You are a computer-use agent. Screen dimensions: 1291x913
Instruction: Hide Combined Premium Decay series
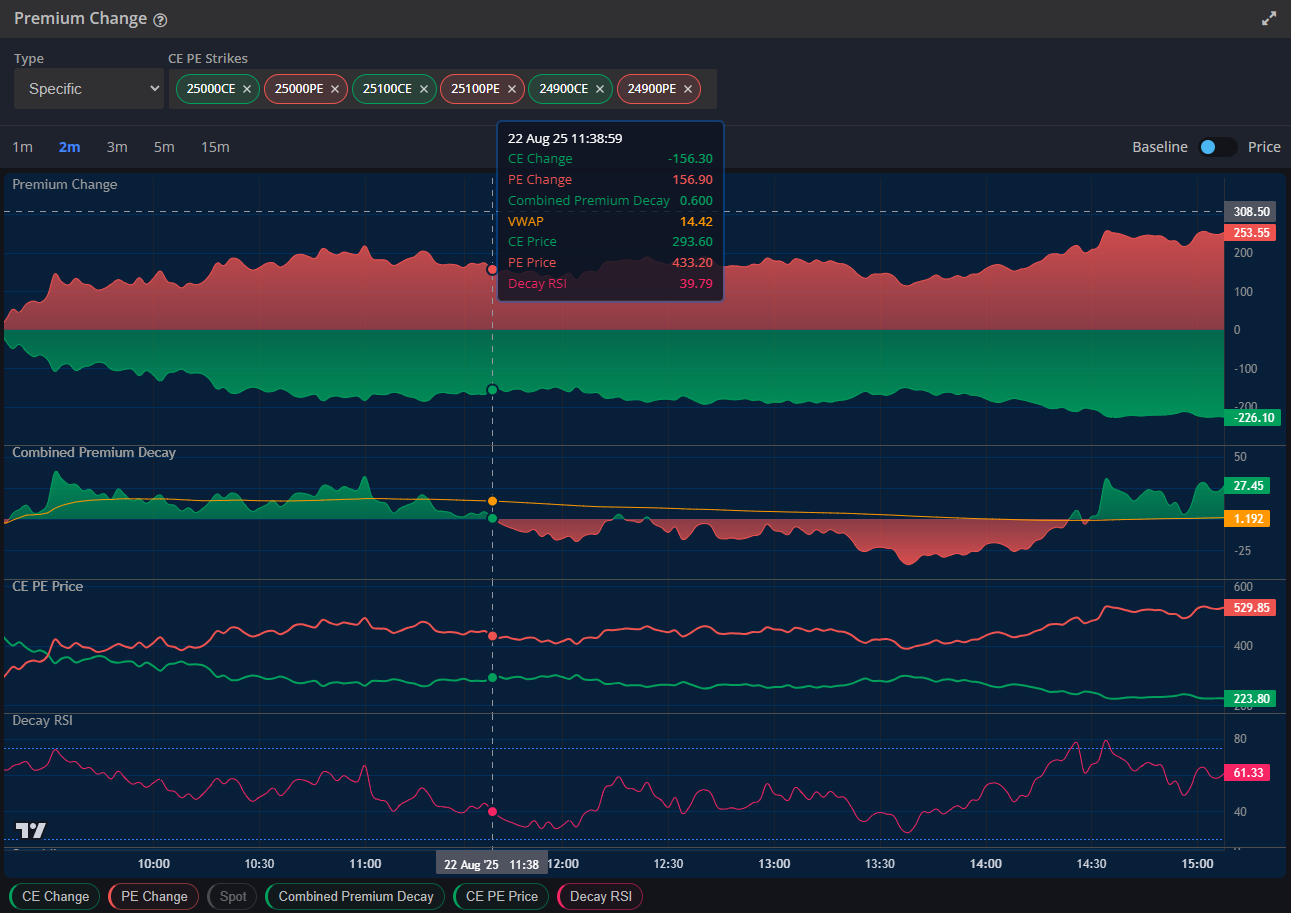355,896
